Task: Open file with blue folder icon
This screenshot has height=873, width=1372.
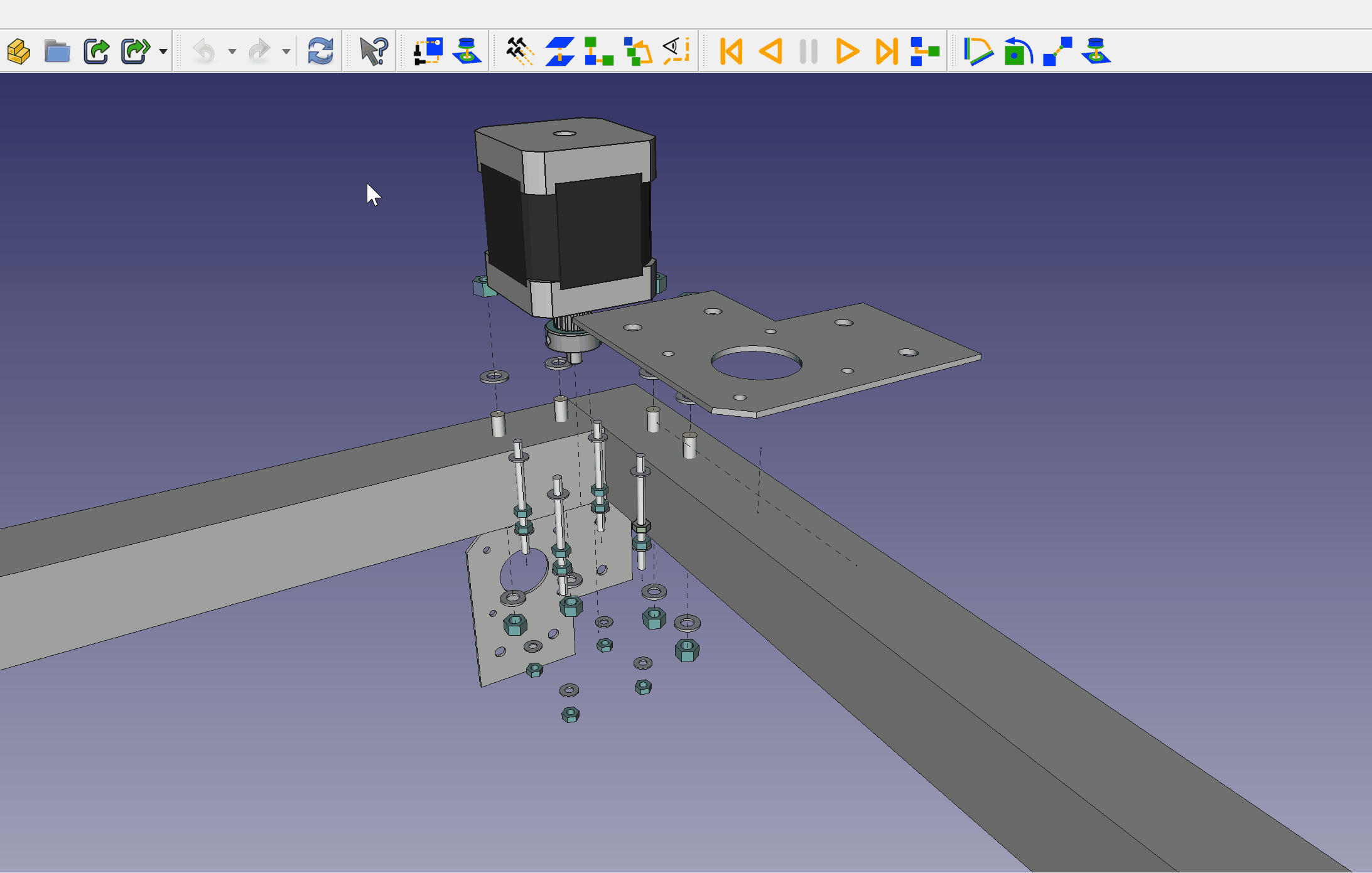Action: click(57, 51)
